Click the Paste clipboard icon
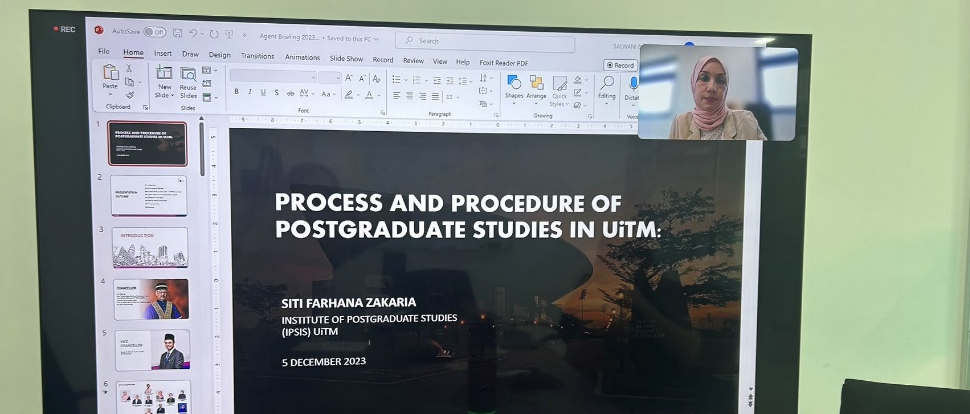 [111, 72]
